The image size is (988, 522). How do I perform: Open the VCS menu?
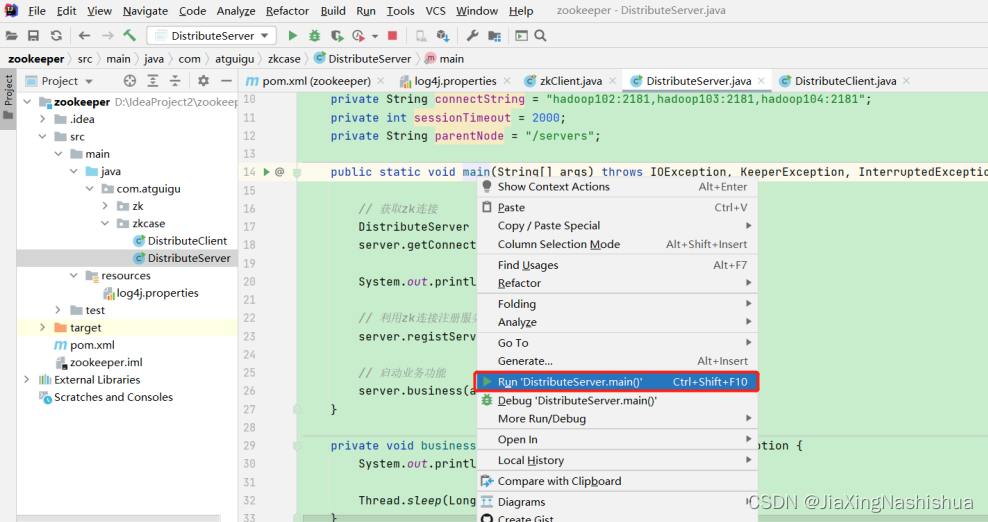(435, 11)
